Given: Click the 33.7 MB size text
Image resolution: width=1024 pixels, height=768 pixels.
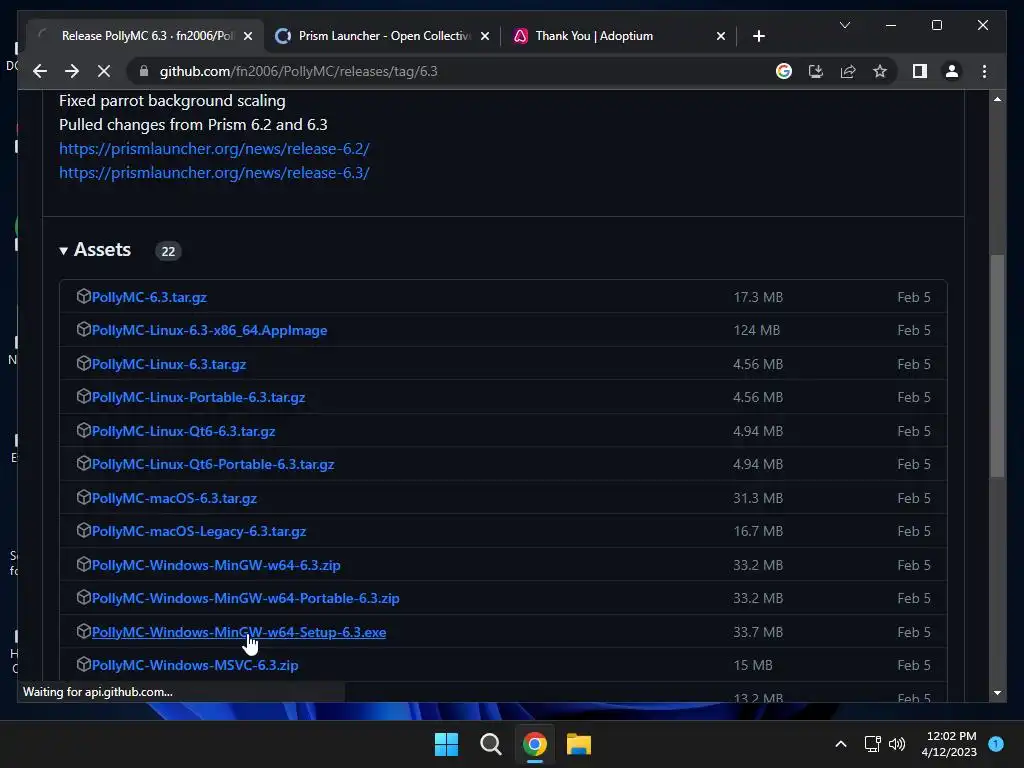Looking at the screenshot, I should tap(758, 632).
